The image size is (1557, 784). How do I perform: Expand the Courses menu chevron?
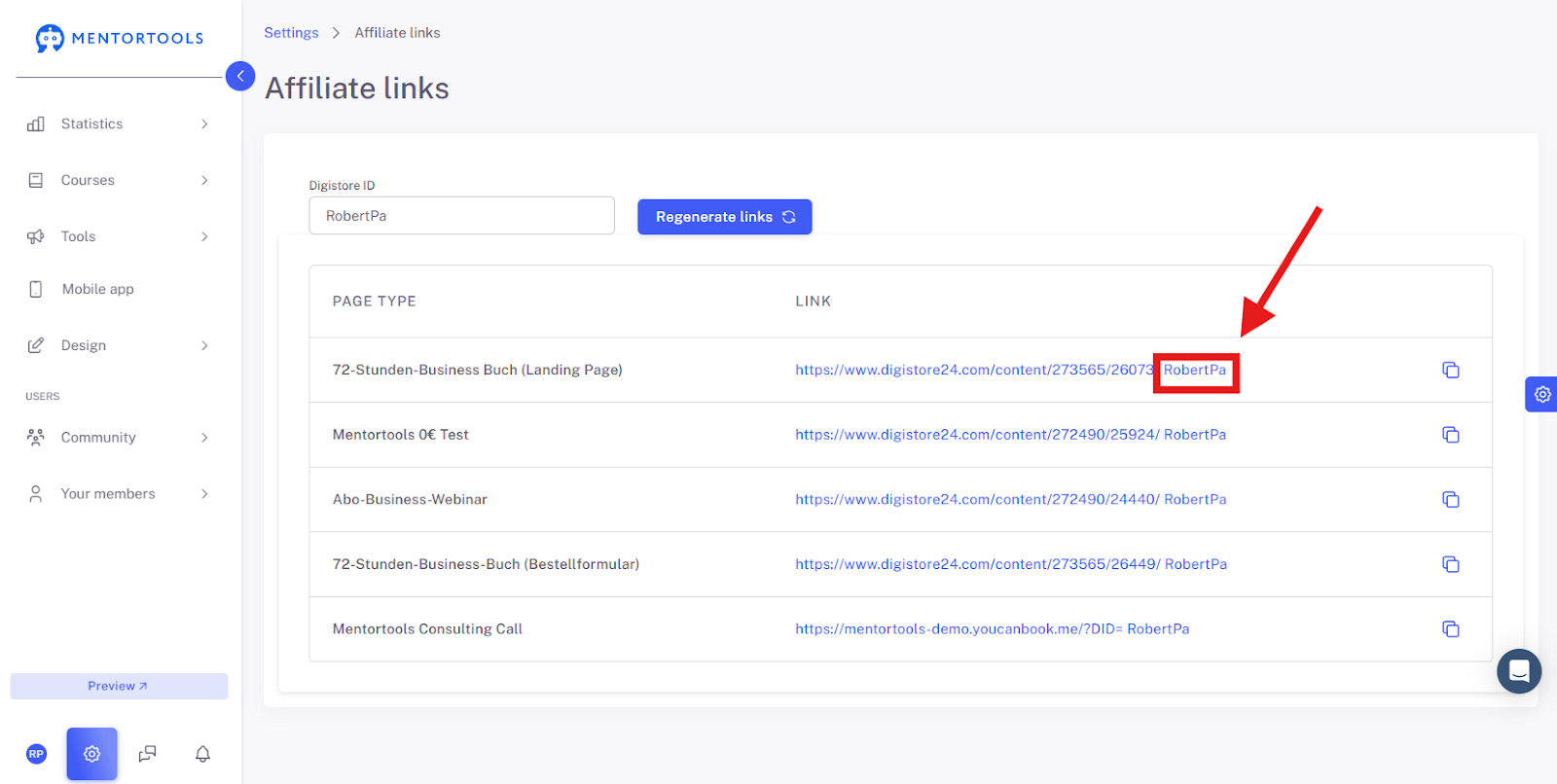[204, 180]
